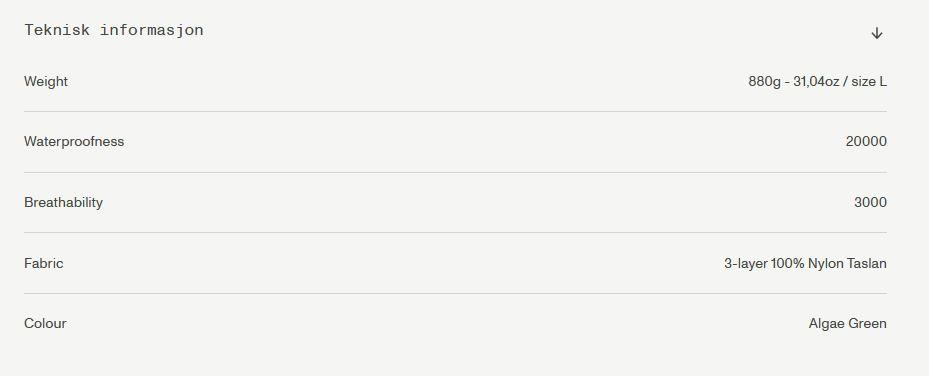Click the word informasjon in heading
The image size is (929, 376).
[152, 30]
